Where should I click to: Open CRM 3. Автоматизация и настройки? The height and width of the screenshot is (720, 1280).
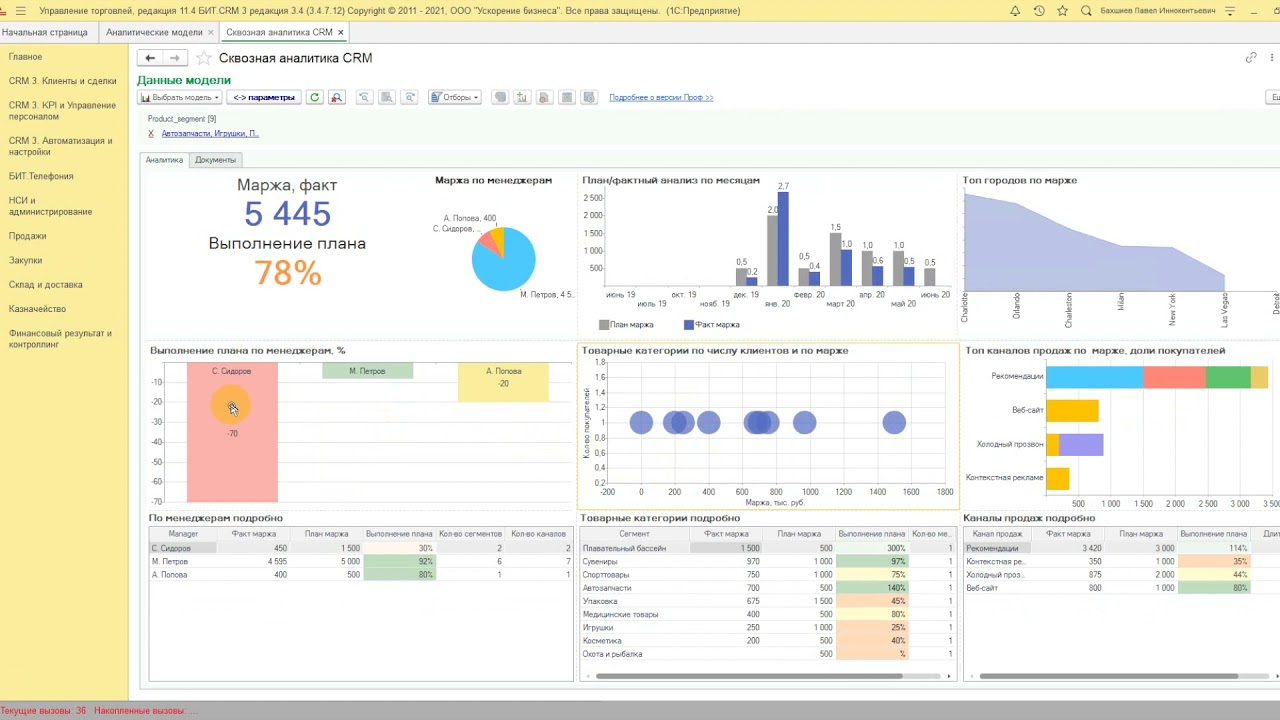tap(60, 147)
